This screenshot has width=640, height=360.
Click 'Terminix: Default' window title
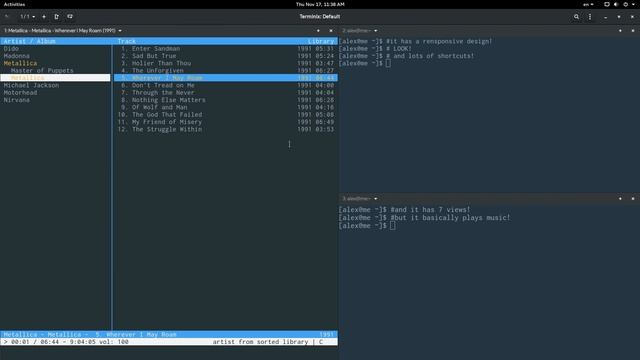coord(320,17)
